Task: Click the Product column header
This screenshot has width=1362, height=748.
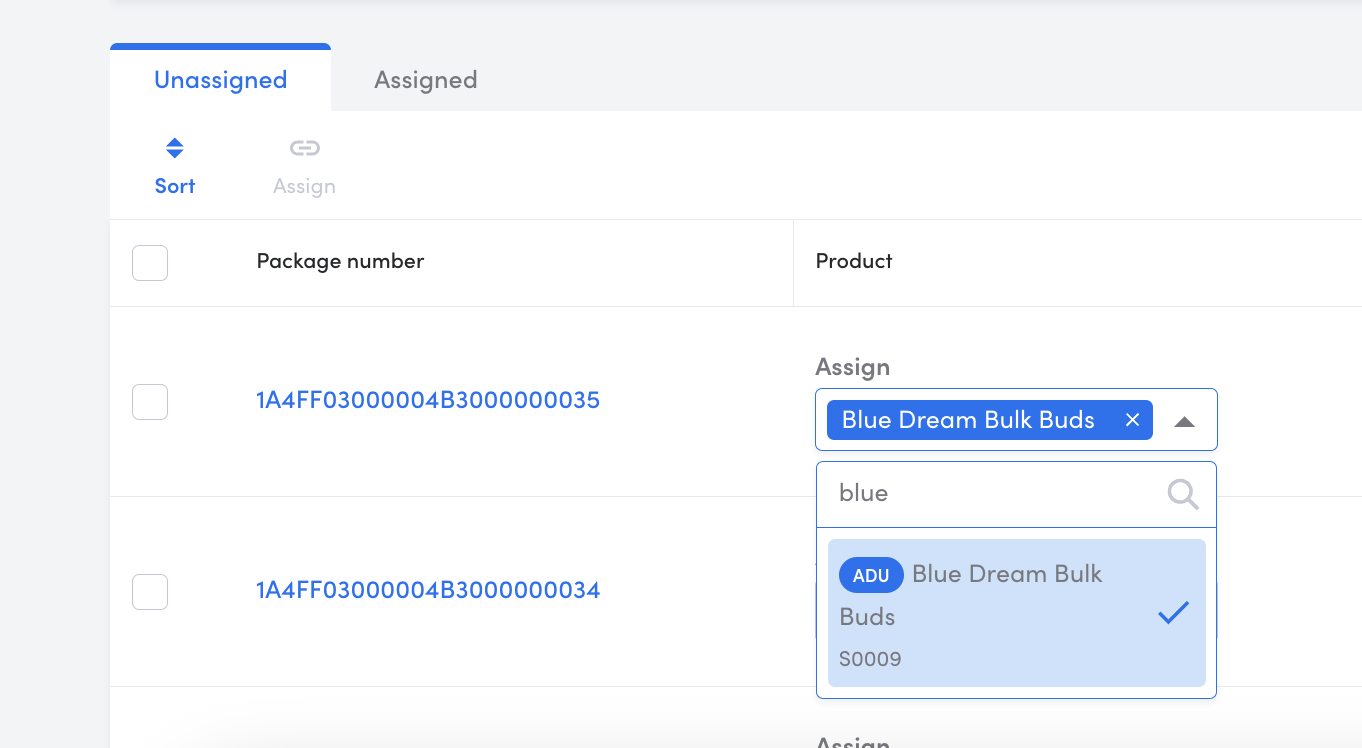Action: (854, 261)
